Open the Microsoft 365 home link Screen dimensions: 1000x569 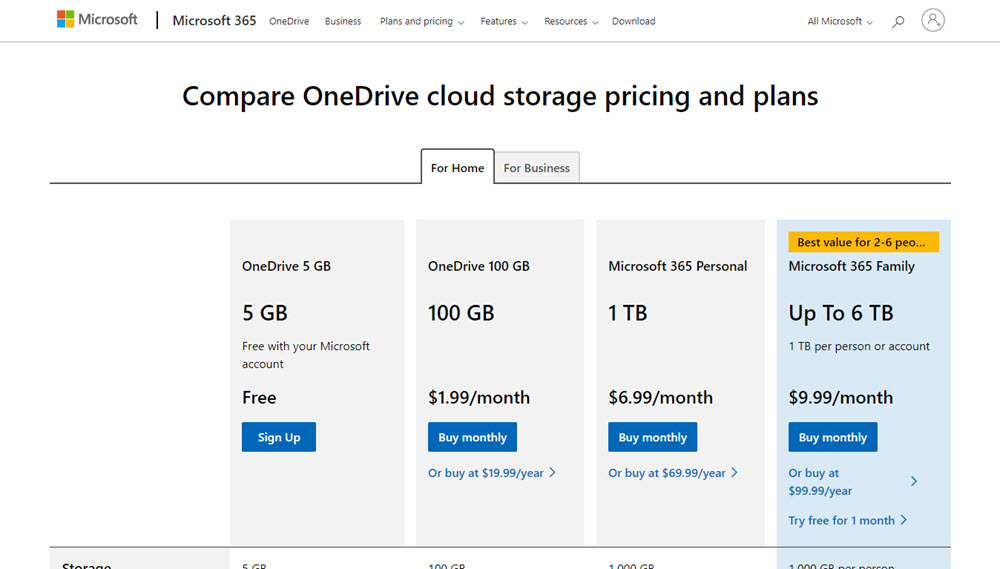click(214, 20)
